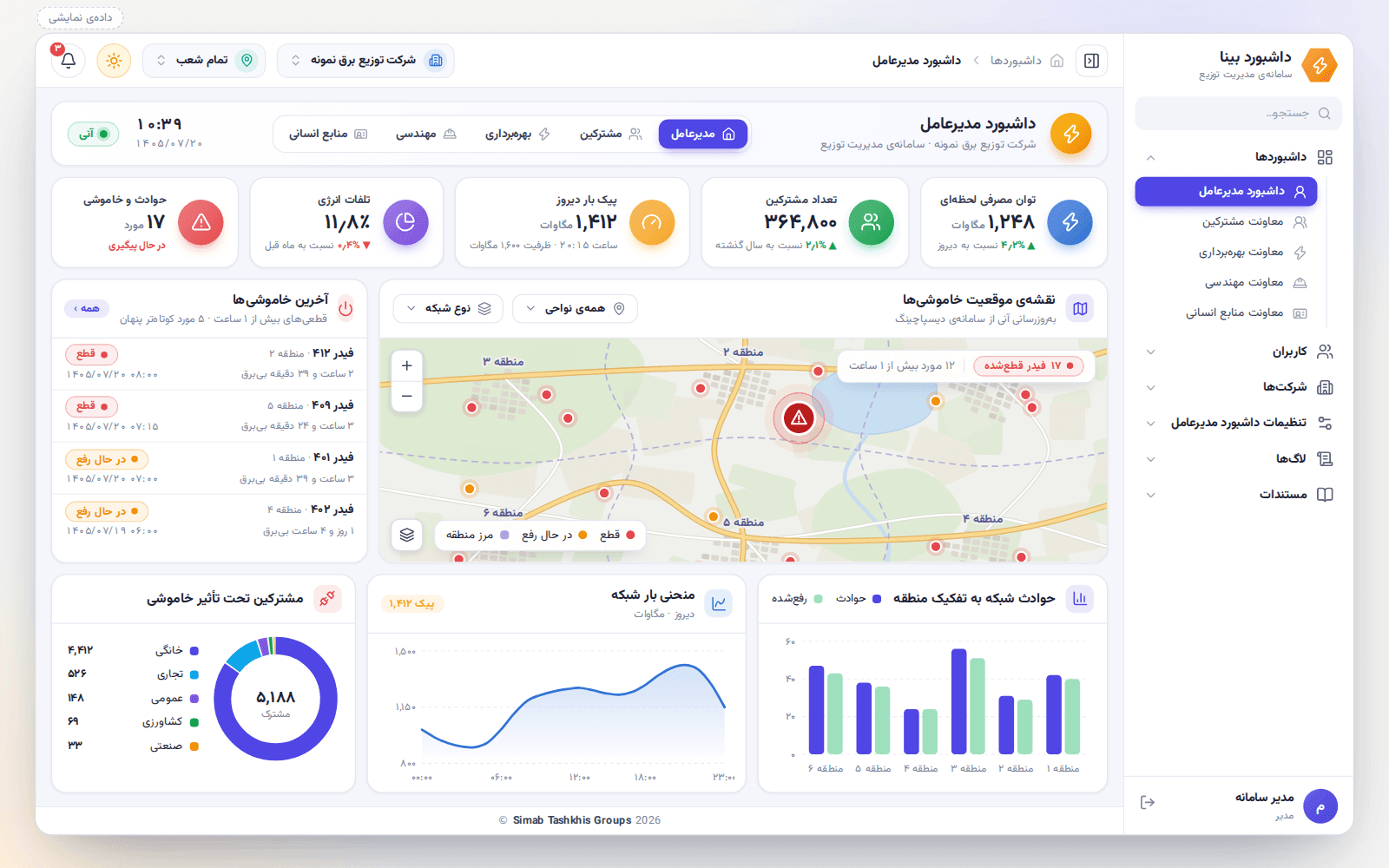1389x868 pixels.
Task: Expand the کاربران sidebar section
Action: pos(1239,352)
